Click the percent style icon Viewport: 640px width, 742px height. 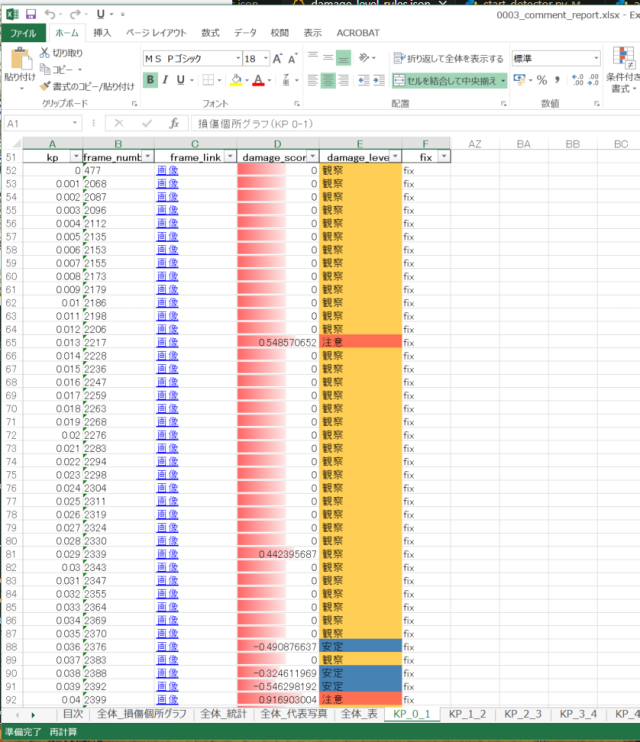[x=541, y=80]
